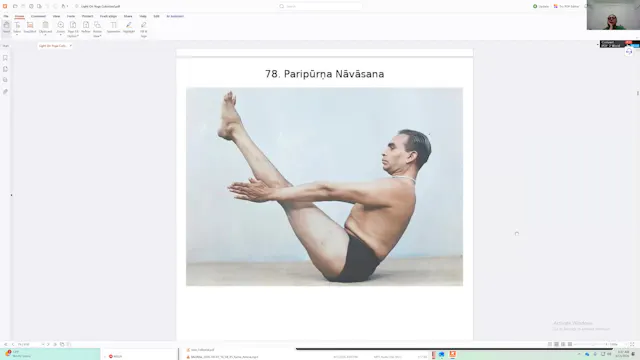This screenshot has height=360, width=640.
Task: Switch to the Form ribbon tab
Action: click(71, 16)
